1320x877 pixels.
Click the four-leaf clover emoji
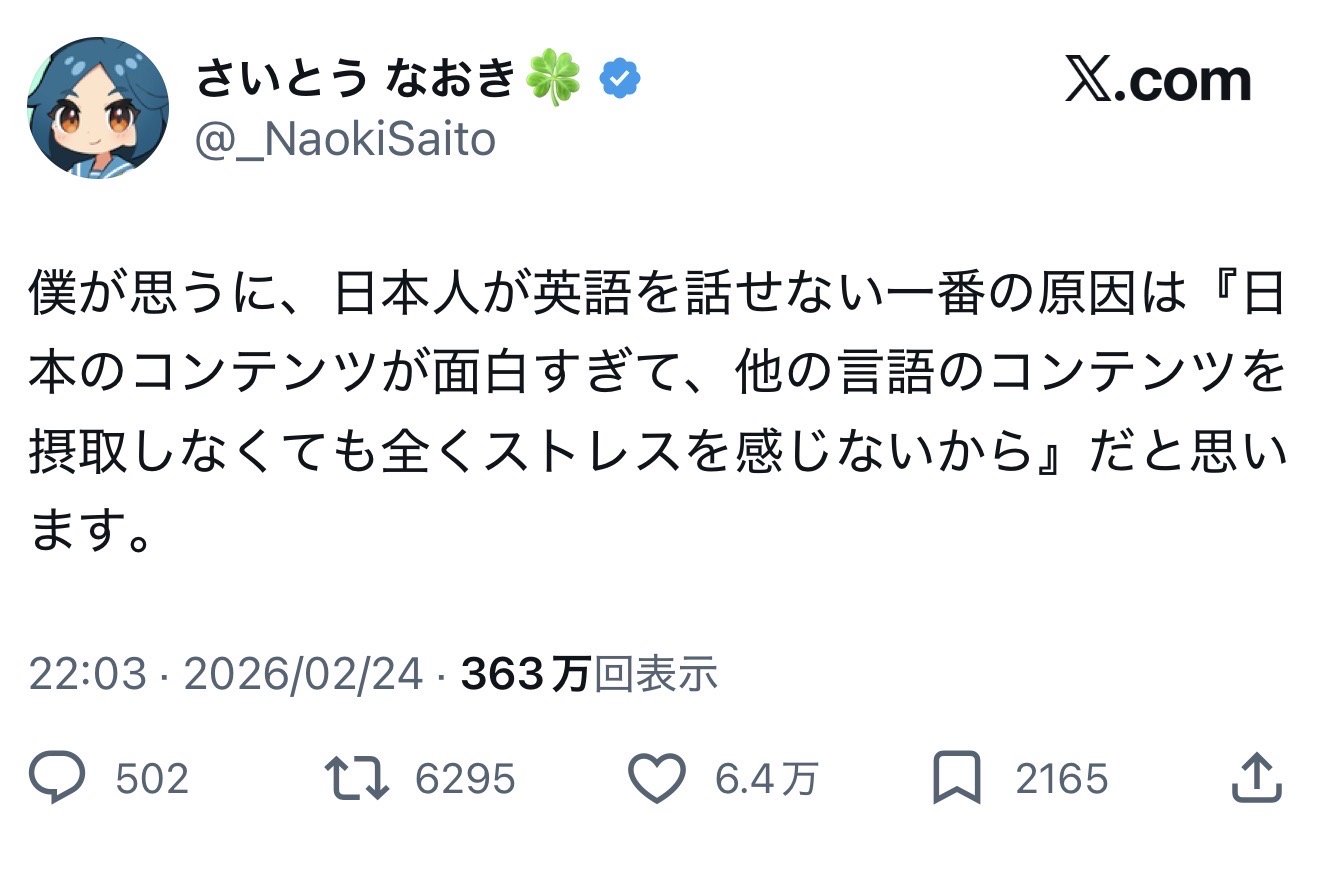coord(555,80)
